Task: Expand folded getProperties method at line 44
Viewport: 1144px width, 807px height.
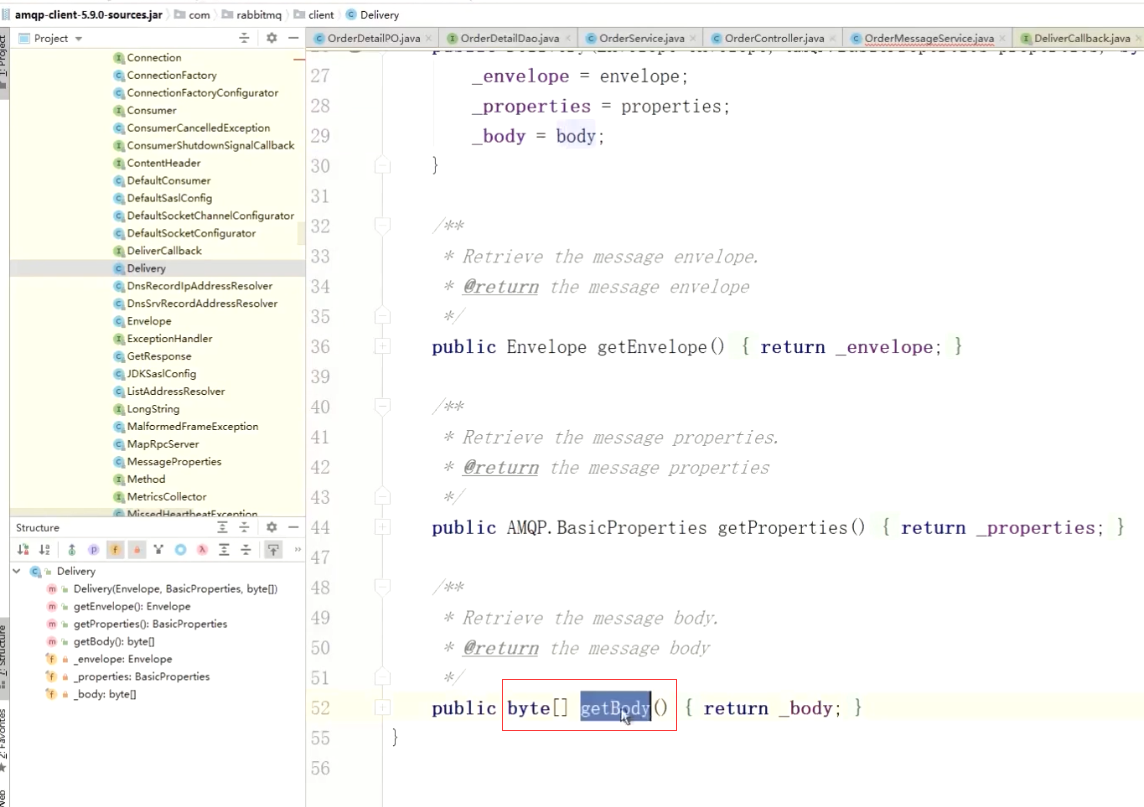Action: [382, 527]
